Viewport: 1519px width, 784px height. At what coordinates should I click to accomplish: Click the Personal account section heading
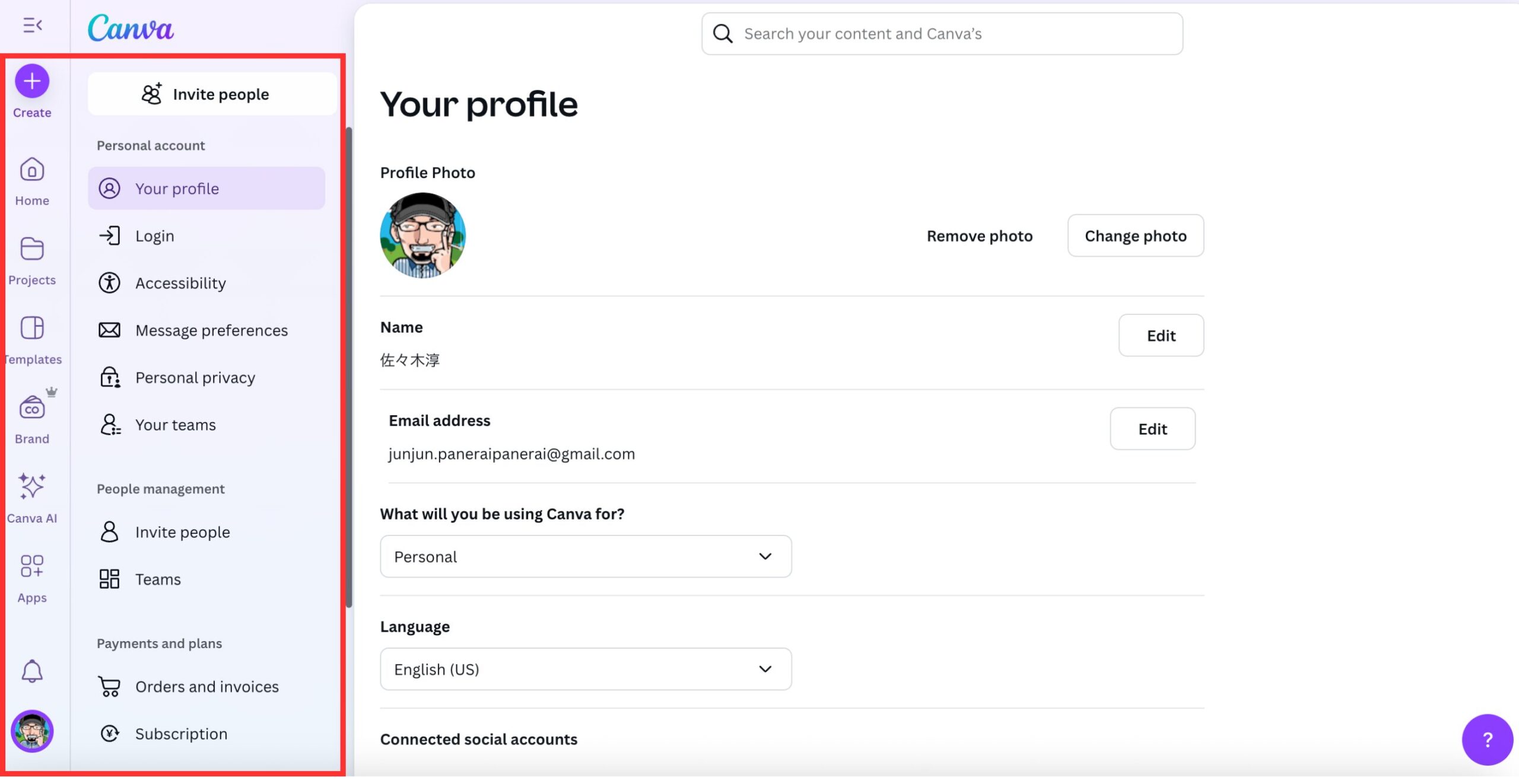[x=151, y=146]
